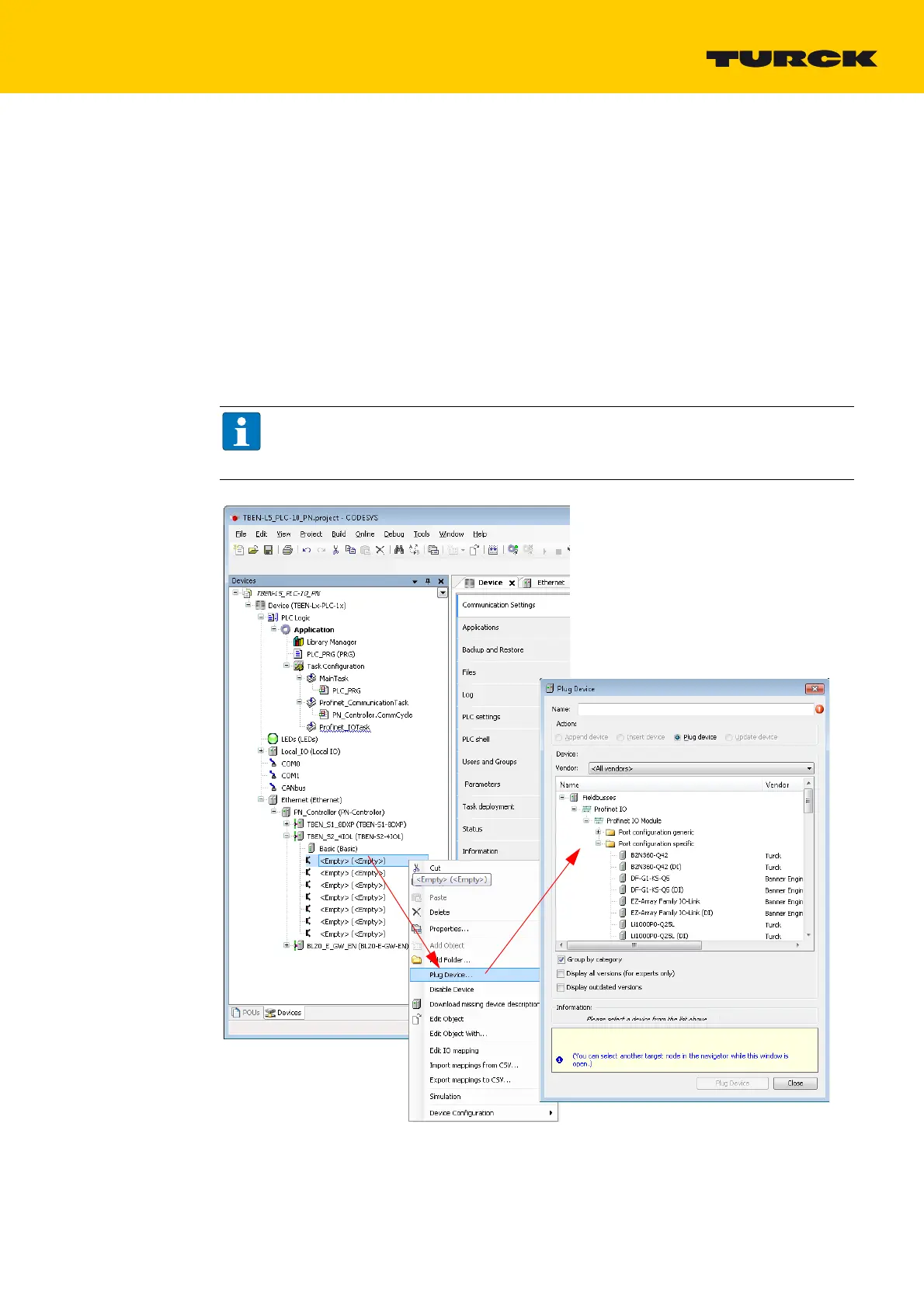
Task: Open Backup and Restore page
Action: [x=493, y=649]
